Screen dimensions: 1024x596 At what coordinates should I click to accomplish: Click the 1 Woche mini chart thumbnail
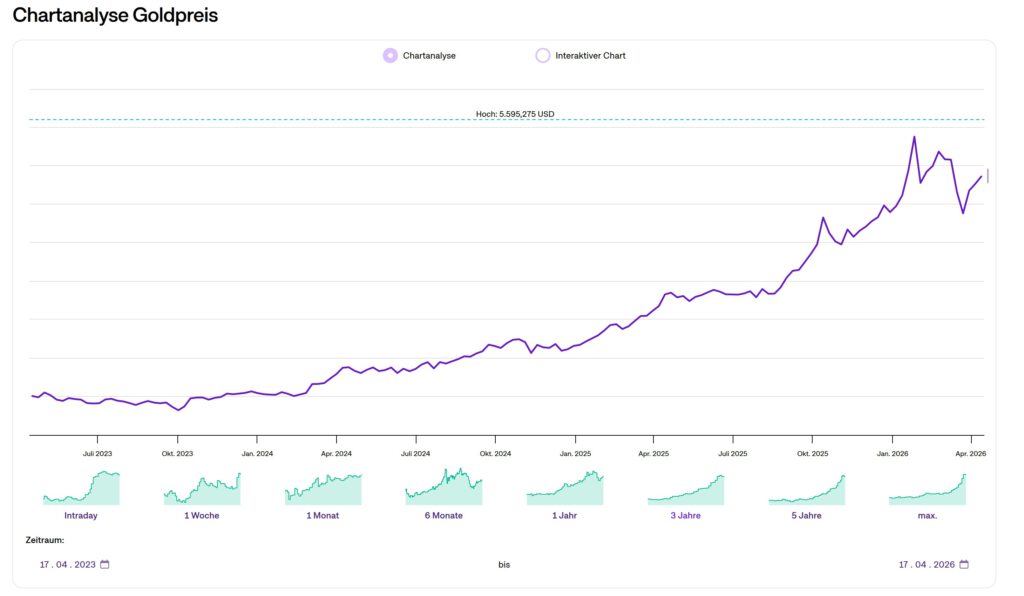coord(202,488)
